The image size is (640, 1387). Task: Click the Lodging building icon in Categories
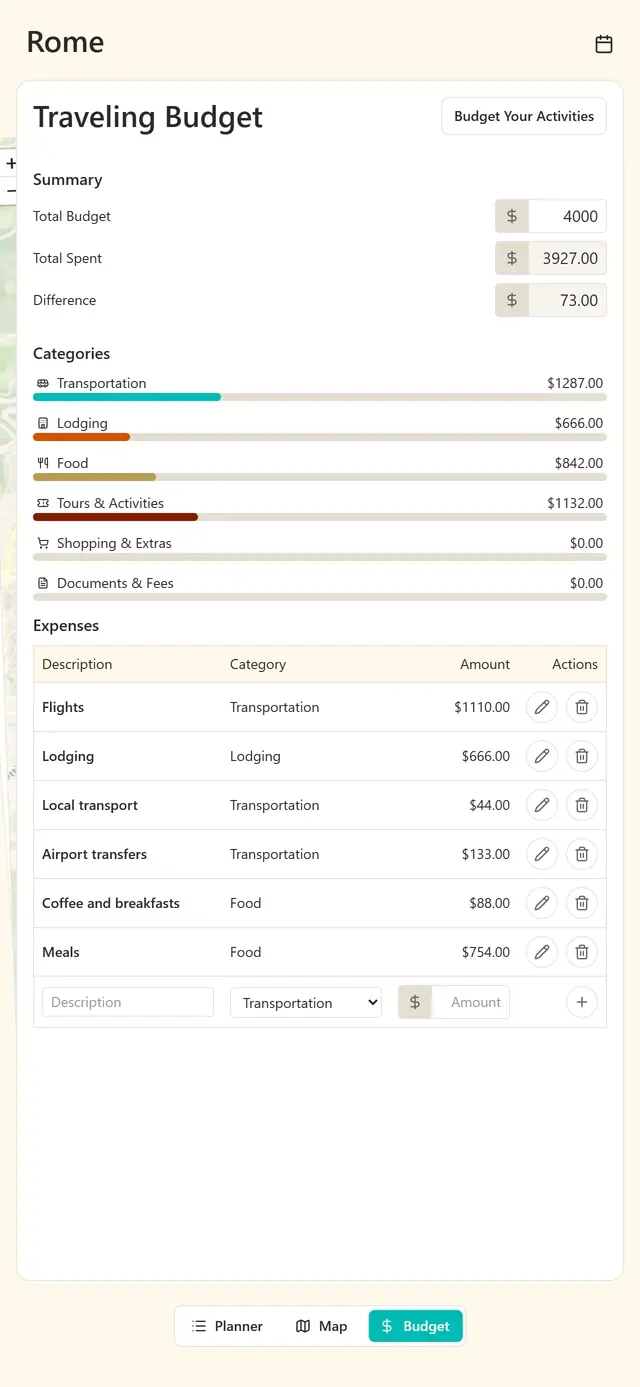click(41, 422)
